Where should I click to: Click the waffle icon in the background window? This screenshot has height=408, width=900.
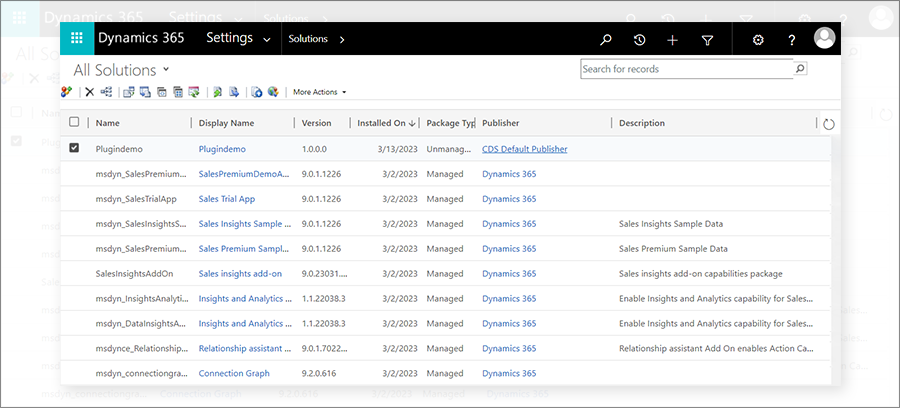click(x=19, y=17)
